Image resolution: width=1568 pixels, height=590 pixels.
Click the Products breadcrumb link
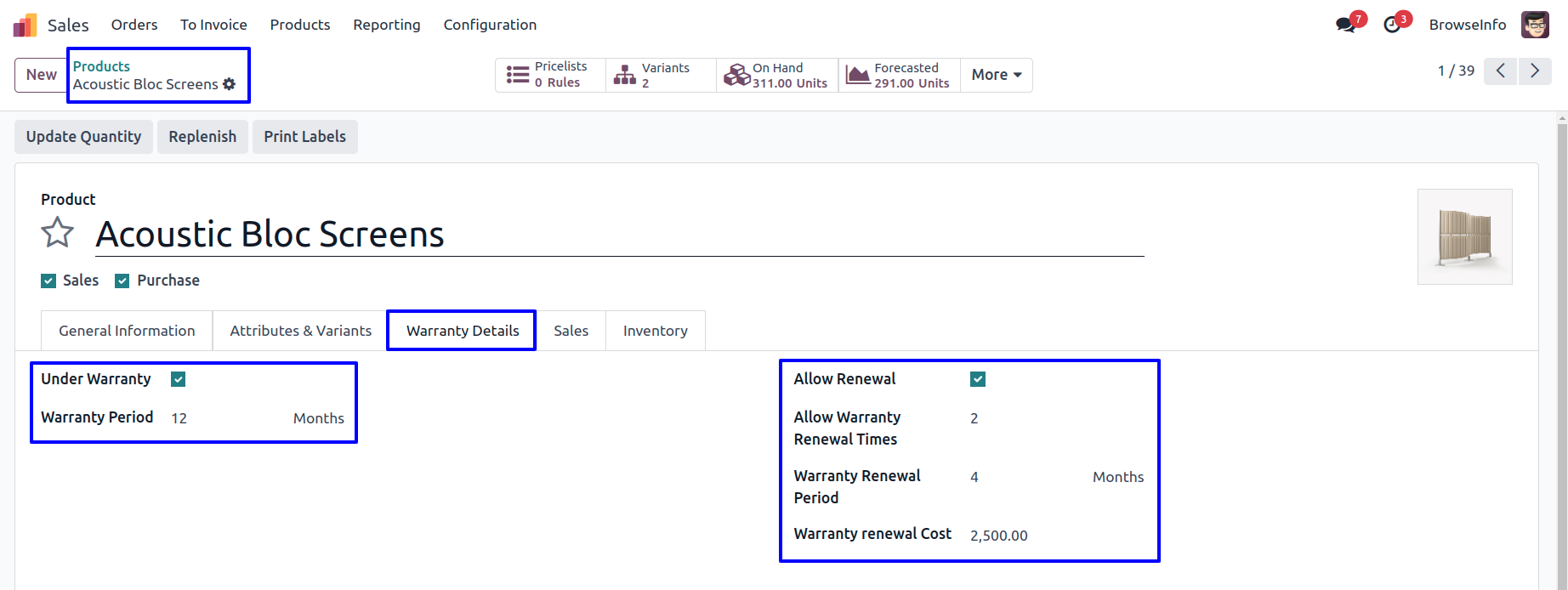(101, 66)
